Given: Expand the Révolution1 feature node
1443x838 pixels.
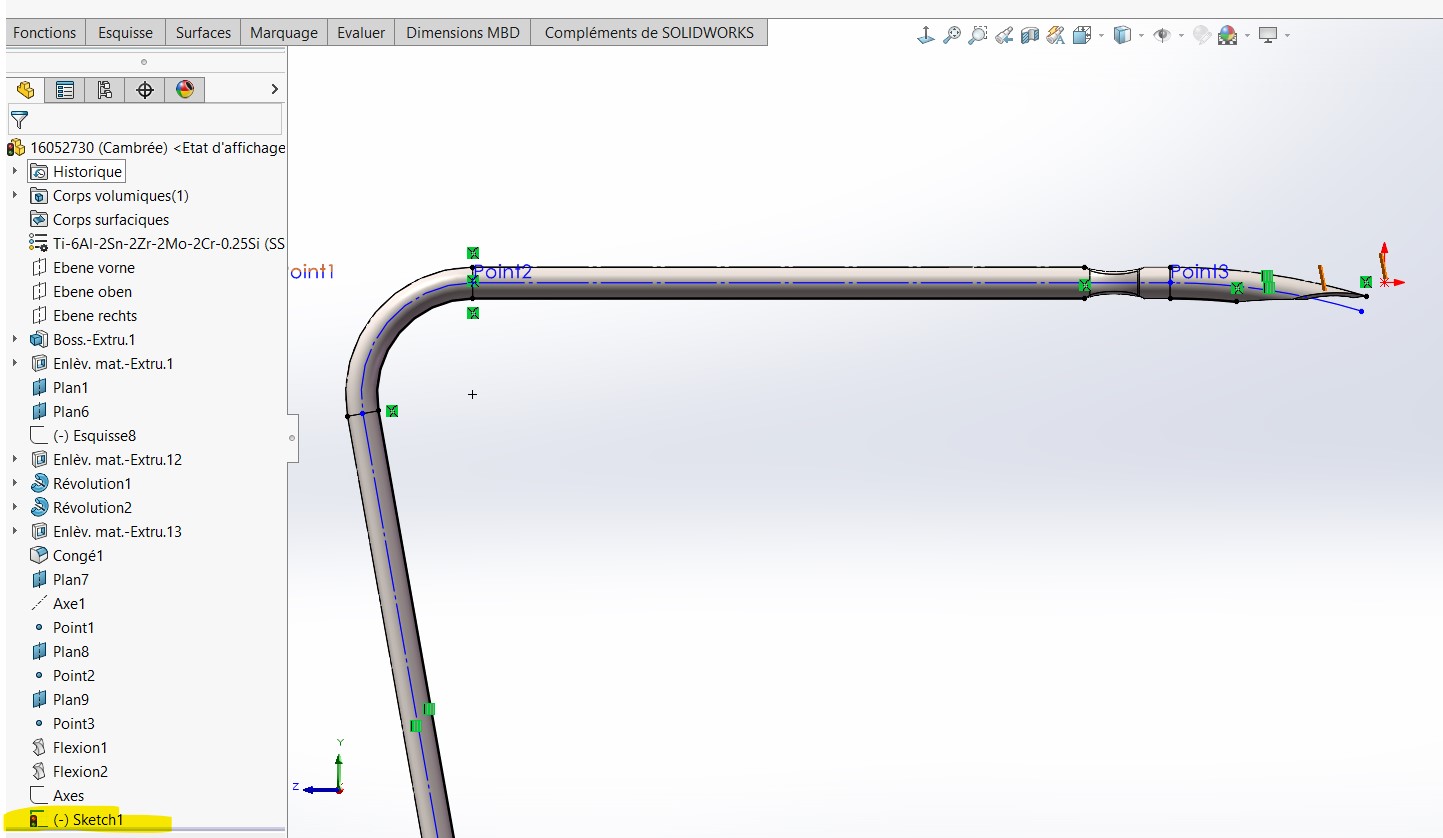Looking at the screenshot, I should coord(15,484).
